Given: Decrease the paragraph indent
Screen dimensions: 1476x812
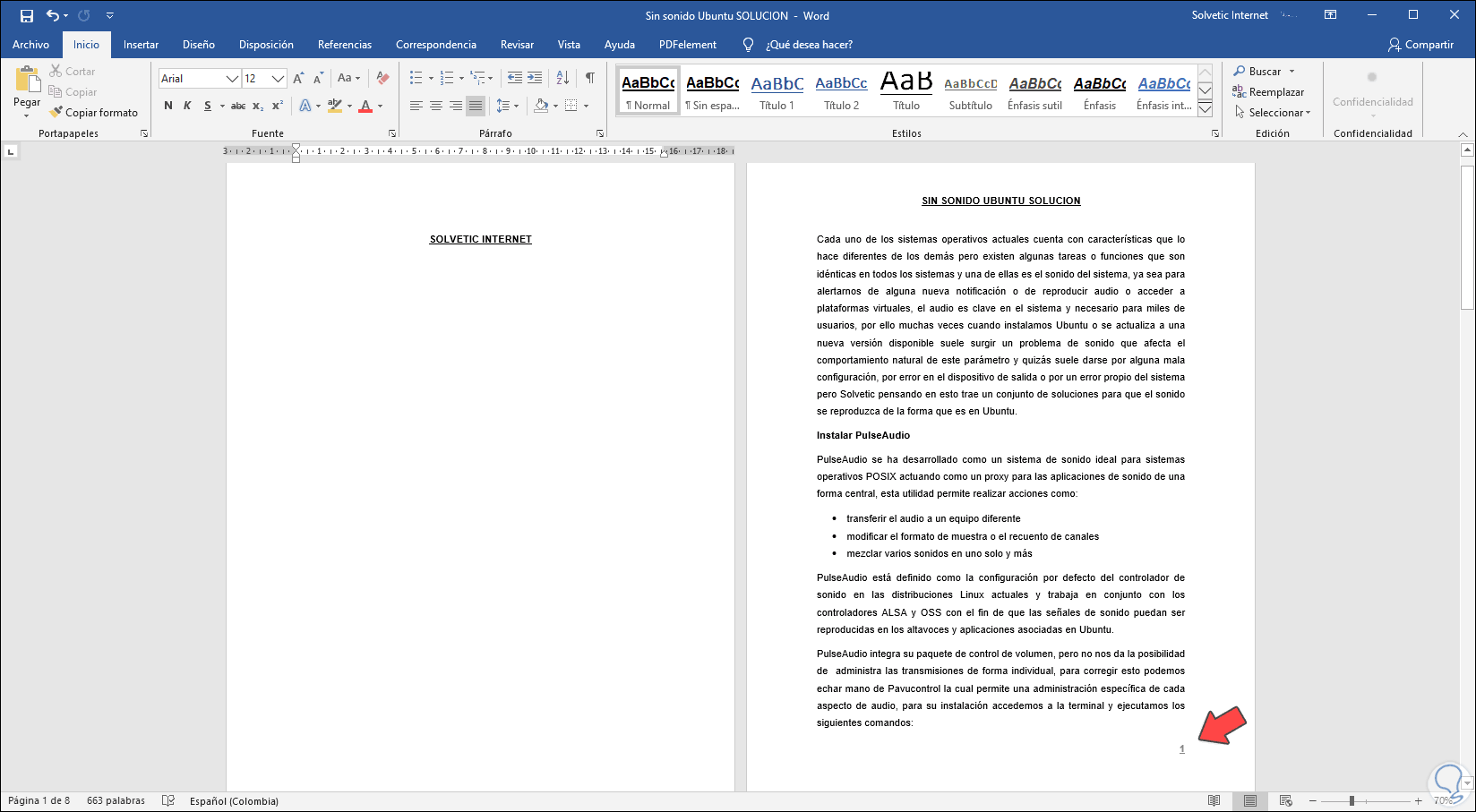Looking at the screenshot, I should point(515,78).
